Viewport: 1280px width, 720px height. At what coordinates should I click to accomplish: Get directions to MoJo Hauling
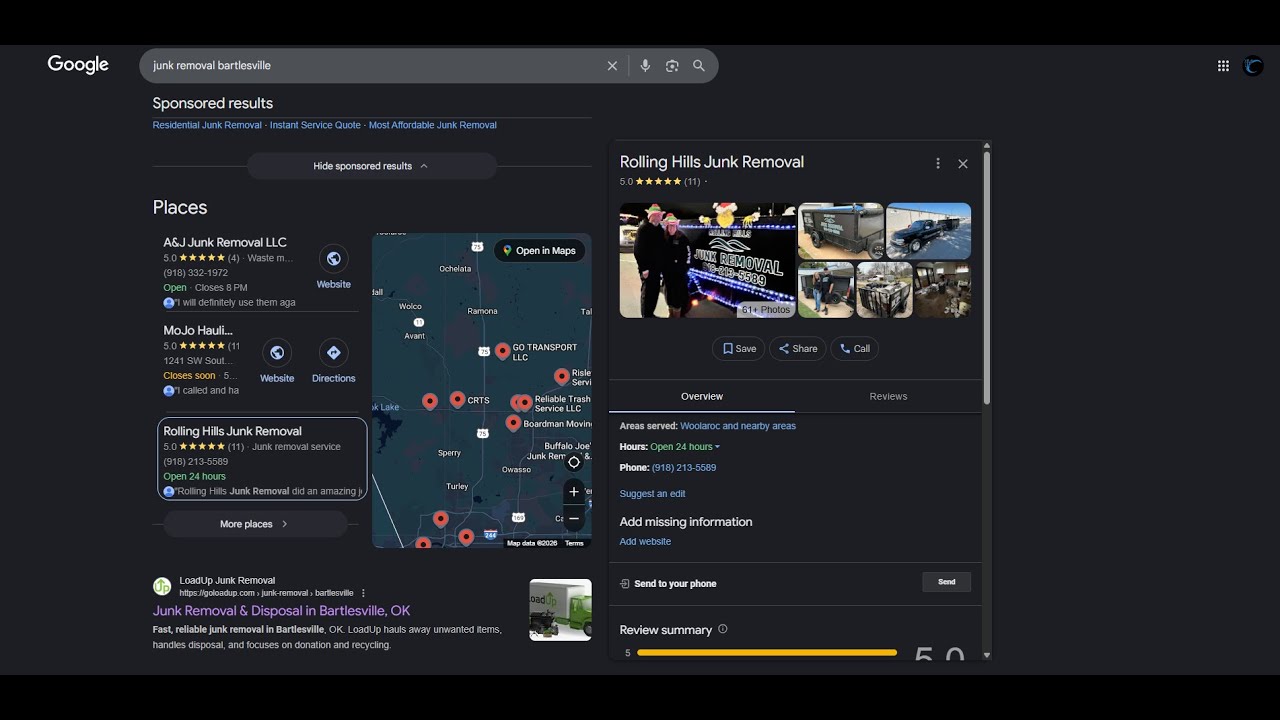[334, 353]
